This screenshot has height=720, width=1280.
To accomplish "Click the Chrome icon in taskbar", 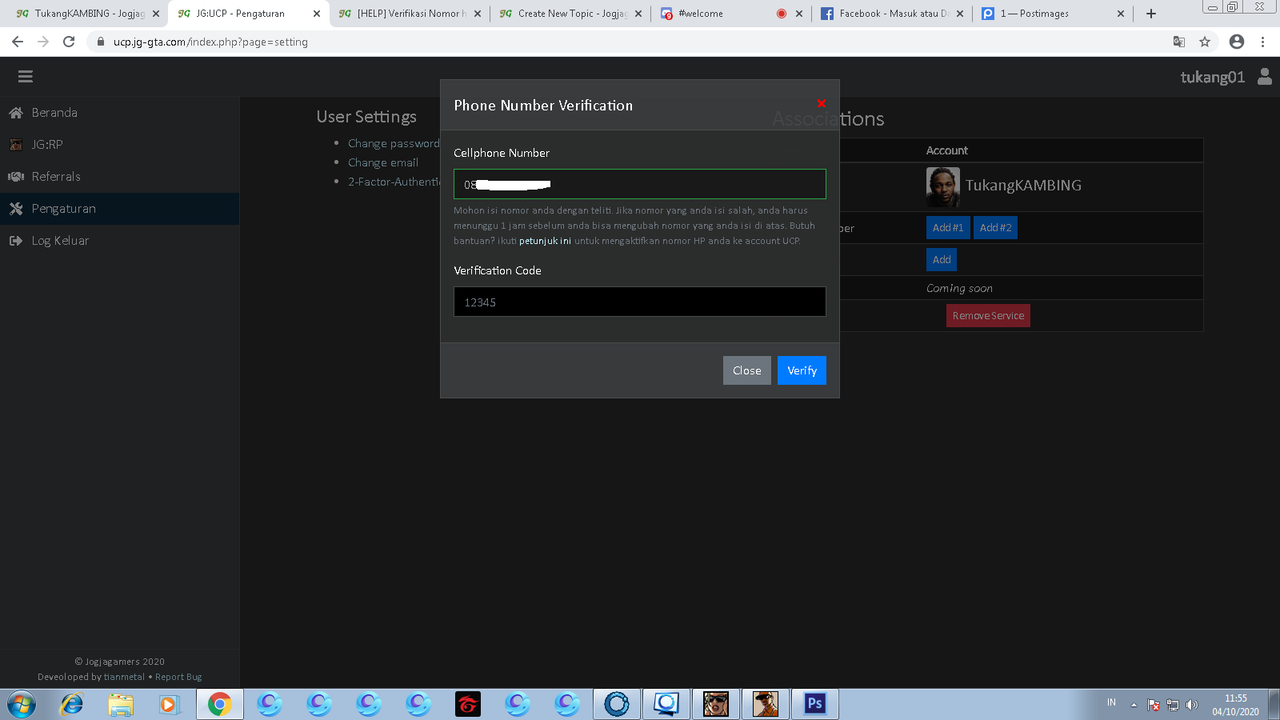I will [x=219, y=704].
